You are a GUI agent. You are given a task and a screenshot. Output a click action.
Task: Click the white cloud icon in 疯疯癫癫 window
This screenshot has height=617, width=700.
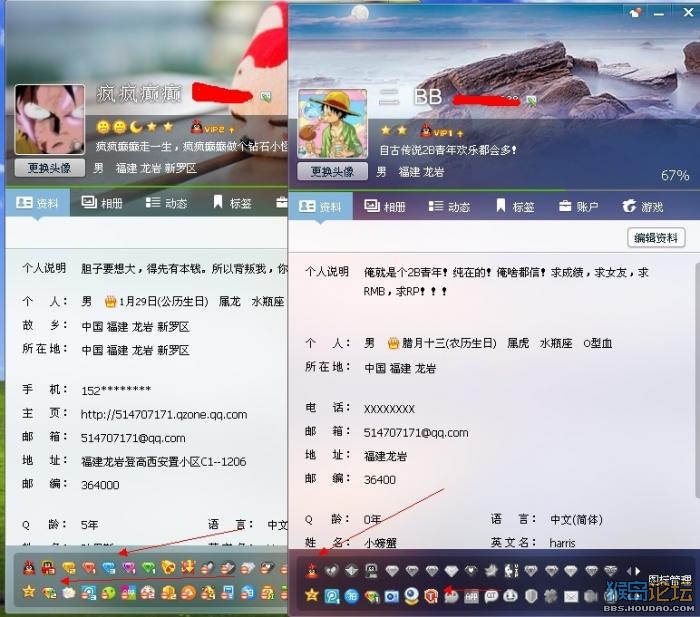69,592
